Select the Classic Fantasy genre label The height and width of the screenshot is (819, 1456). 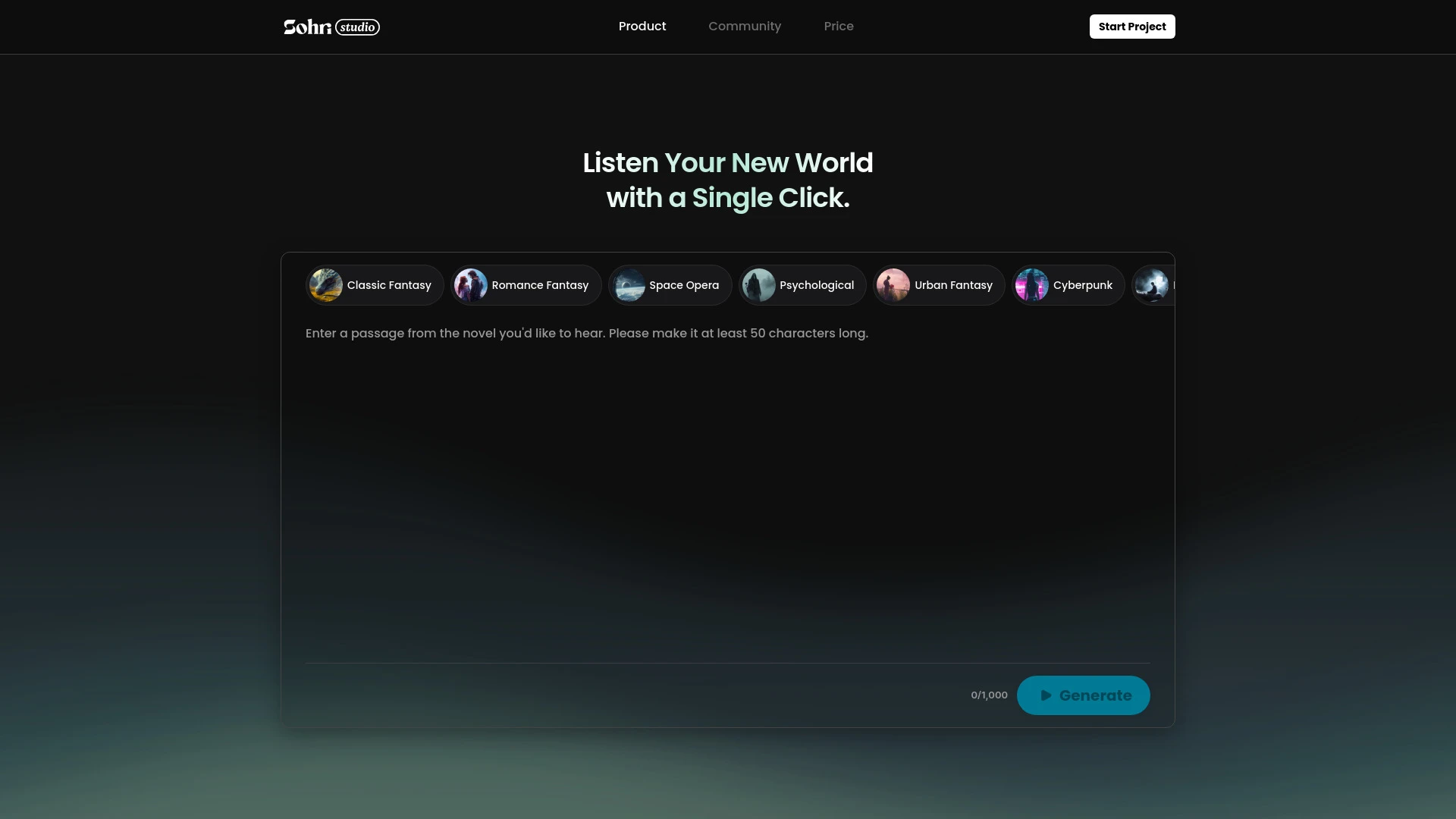pyautogui.click(x=389, y=285)
